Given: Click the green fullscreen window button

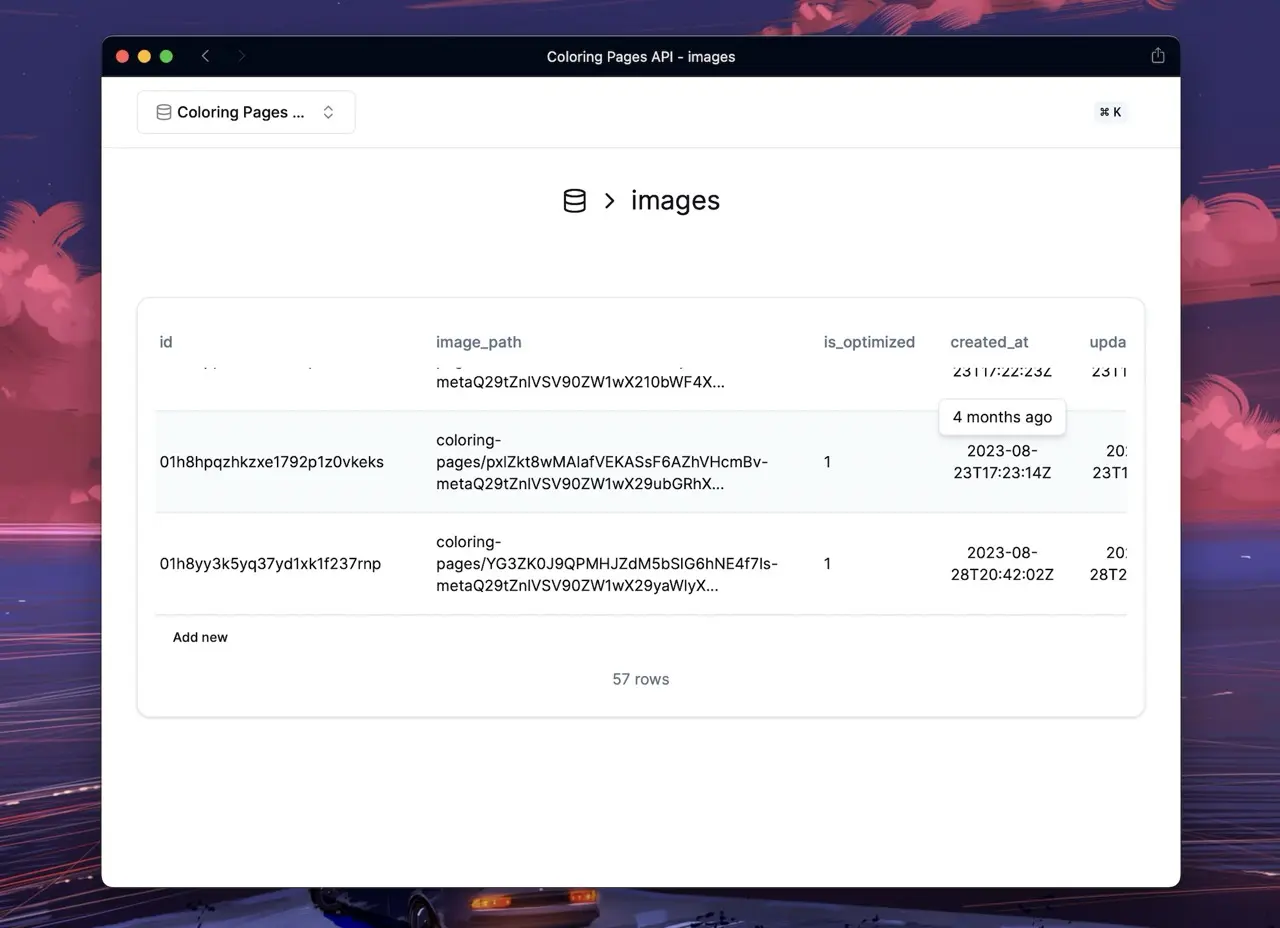Looking at the screenshot, I should [166, 56].
